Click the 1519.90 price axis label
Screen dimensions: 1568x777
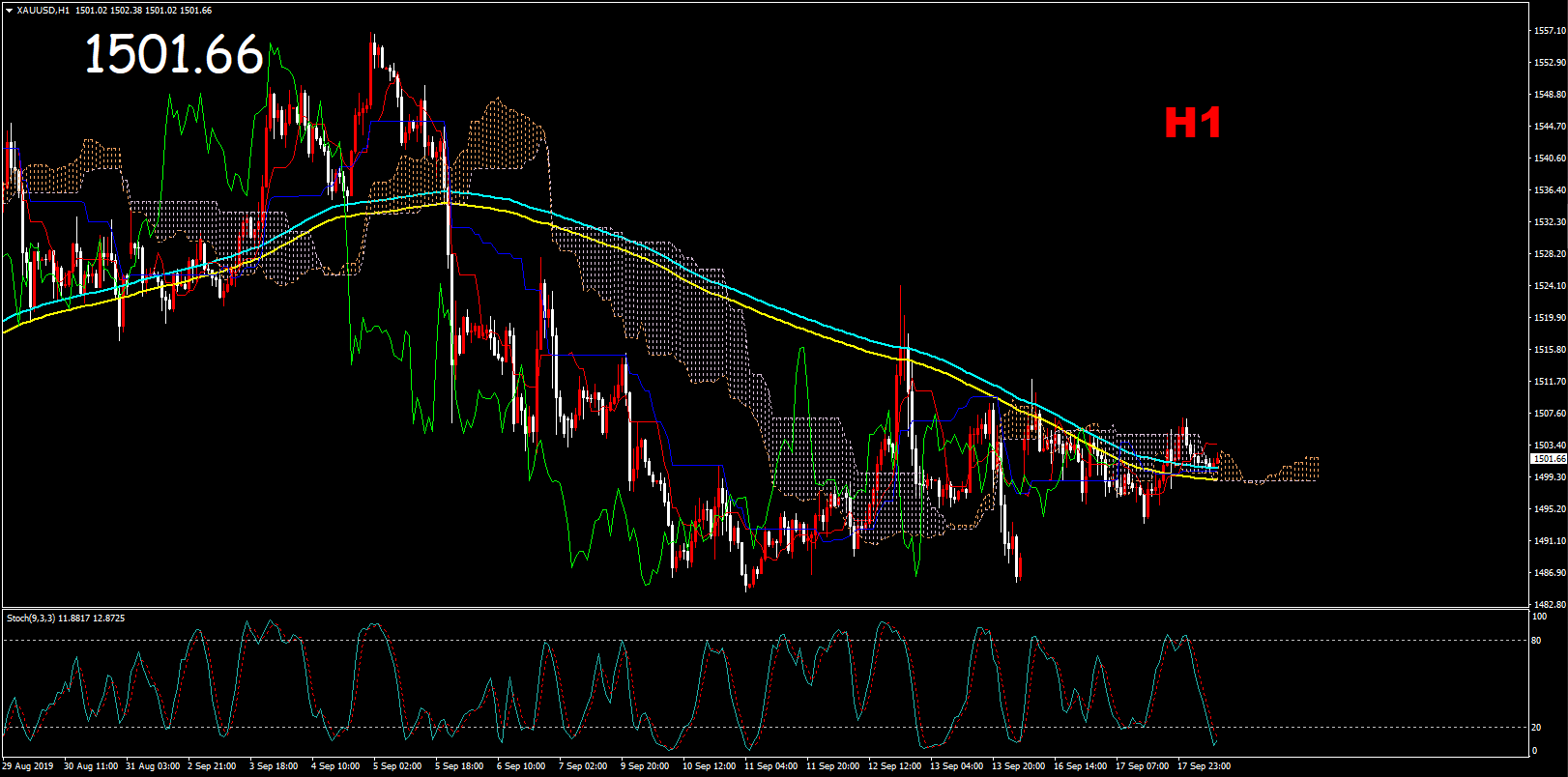point(1550,318)
